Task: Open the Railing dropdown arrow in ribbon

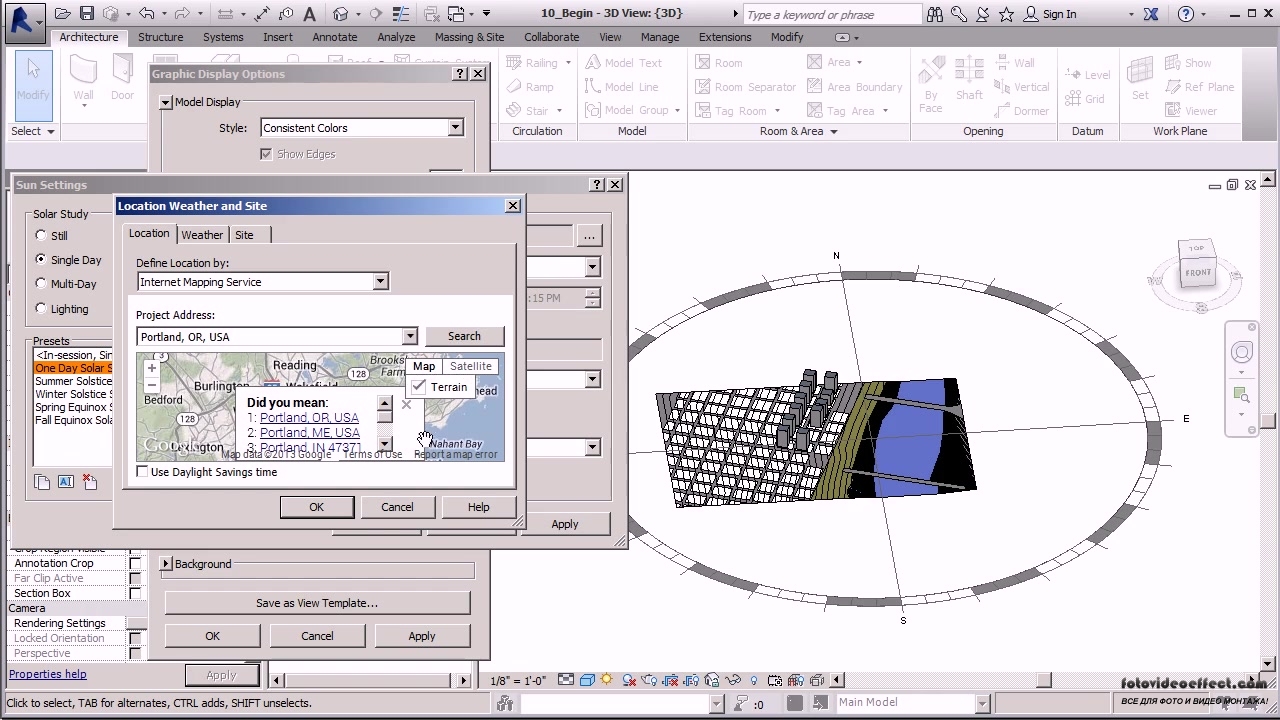Action: click(x=568, y=63)
